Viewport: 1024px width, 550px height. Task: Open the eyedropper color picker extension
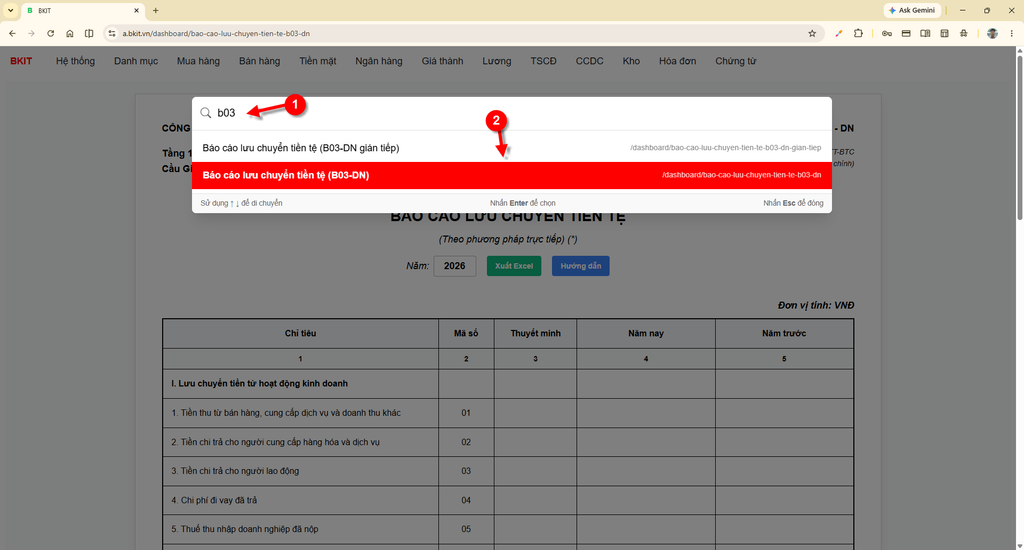pos(839,33)
